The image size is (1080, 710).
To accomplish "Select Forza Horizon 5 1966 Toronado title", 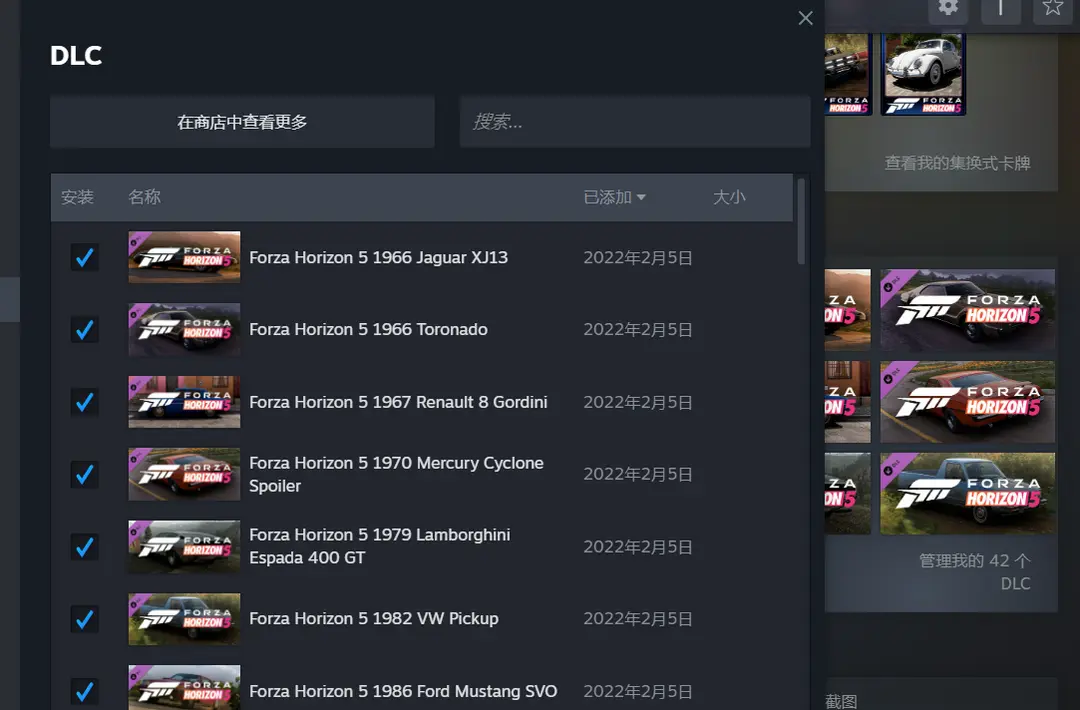I will coord(368,330).
